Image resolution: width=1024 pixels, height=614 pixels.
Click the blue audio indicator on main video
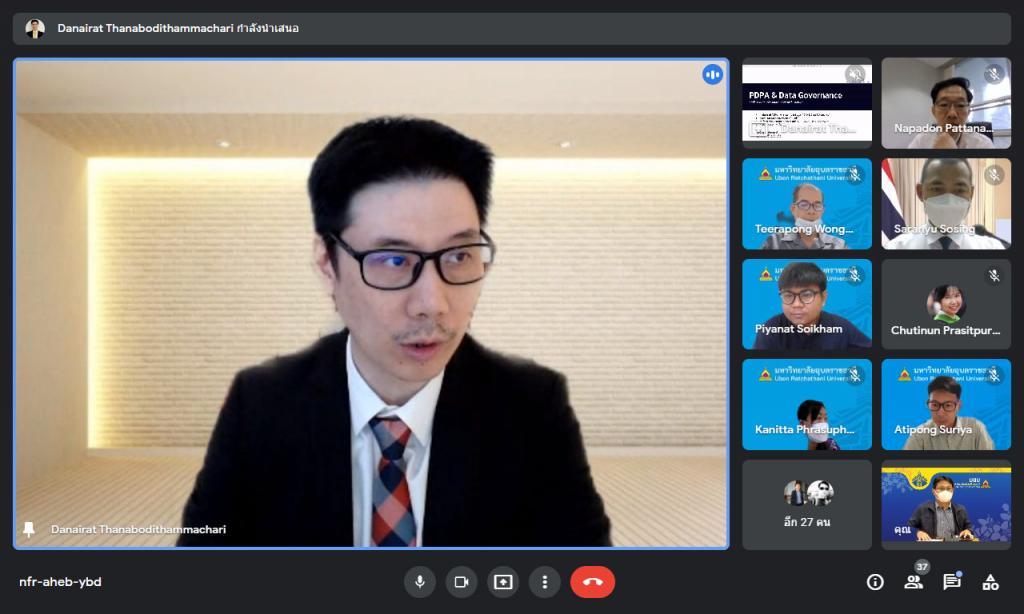click(712, 75)
